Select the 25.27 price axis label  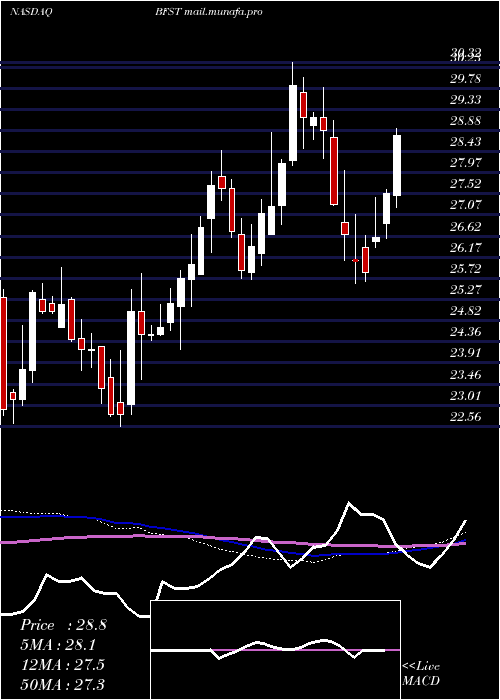coord(466,290)
